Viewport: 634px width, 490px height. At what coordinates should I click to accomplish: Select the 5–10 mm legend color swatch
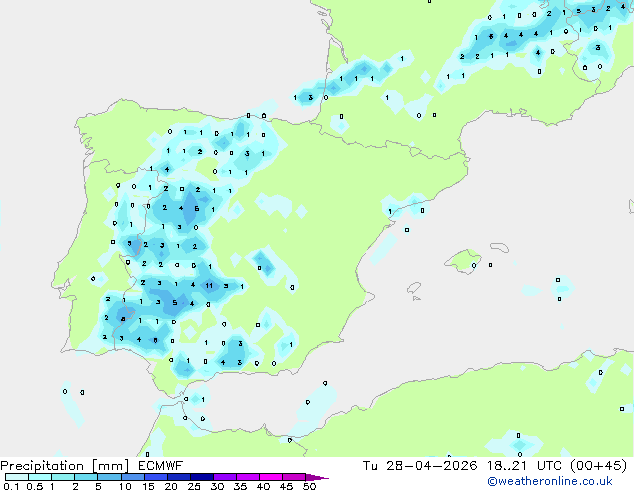tap(109, 477)
